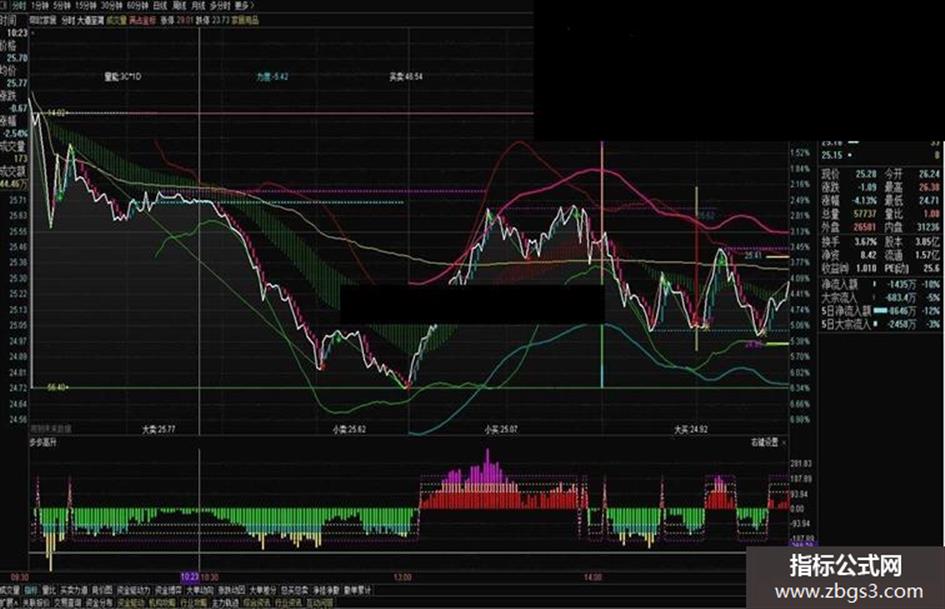
Task: Click the 净流入额 row in quote panel
Action: coord(881,284)
